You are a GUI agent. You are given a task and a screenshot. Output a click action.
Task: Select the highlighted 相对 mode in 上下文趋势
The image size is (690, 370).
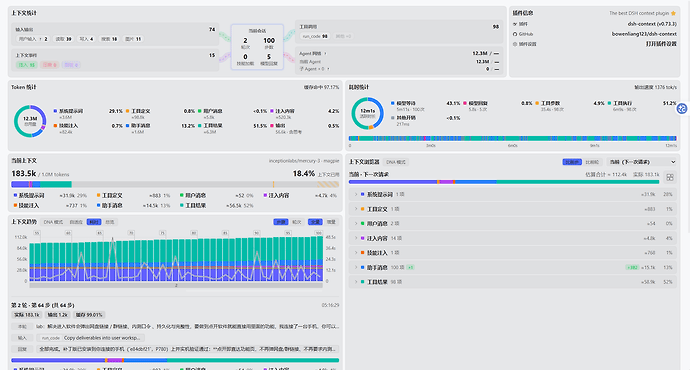(x=94, y=222)
